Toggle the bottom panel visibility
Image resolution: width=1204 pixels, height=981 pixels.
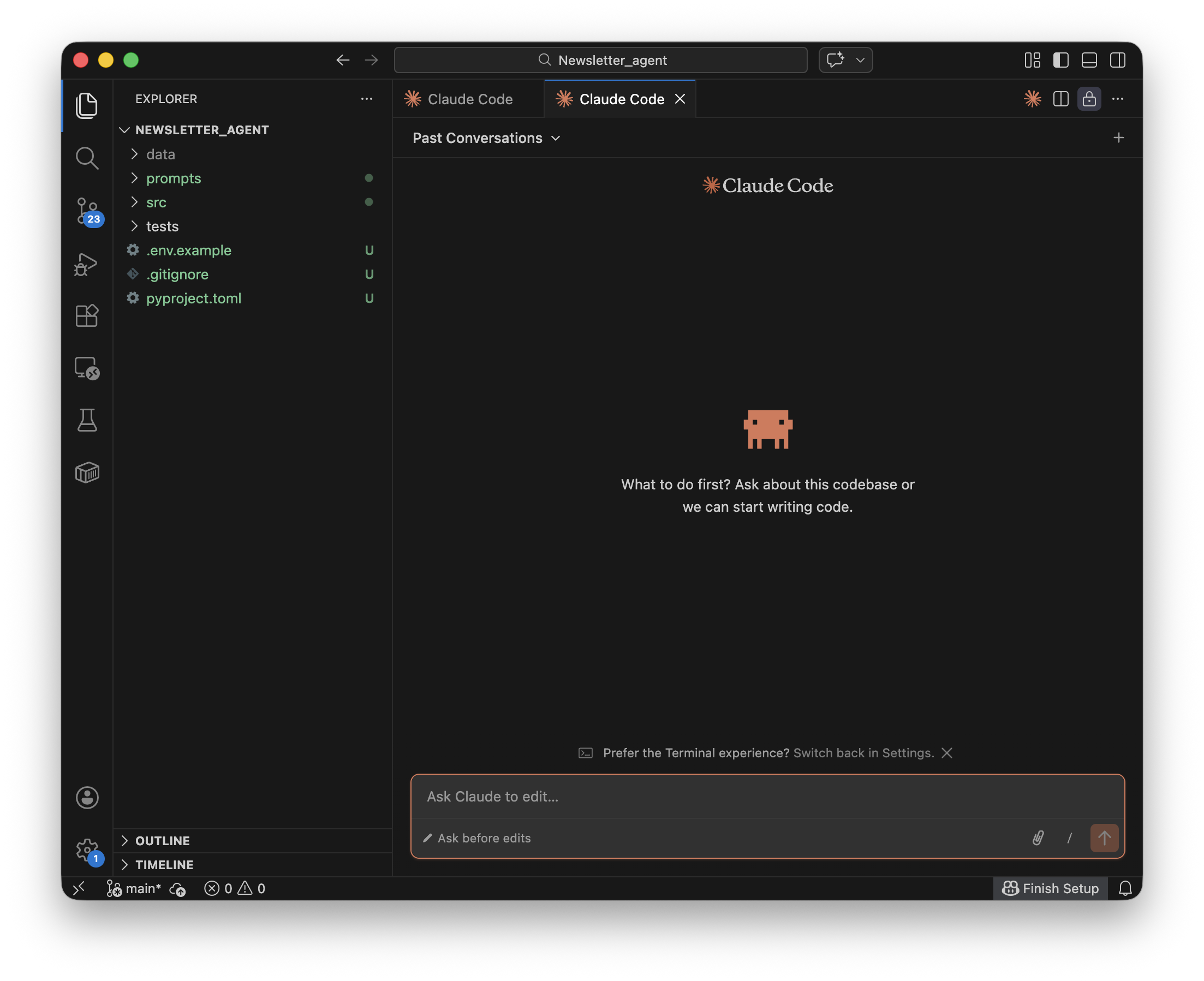(x=1089, y=60)
